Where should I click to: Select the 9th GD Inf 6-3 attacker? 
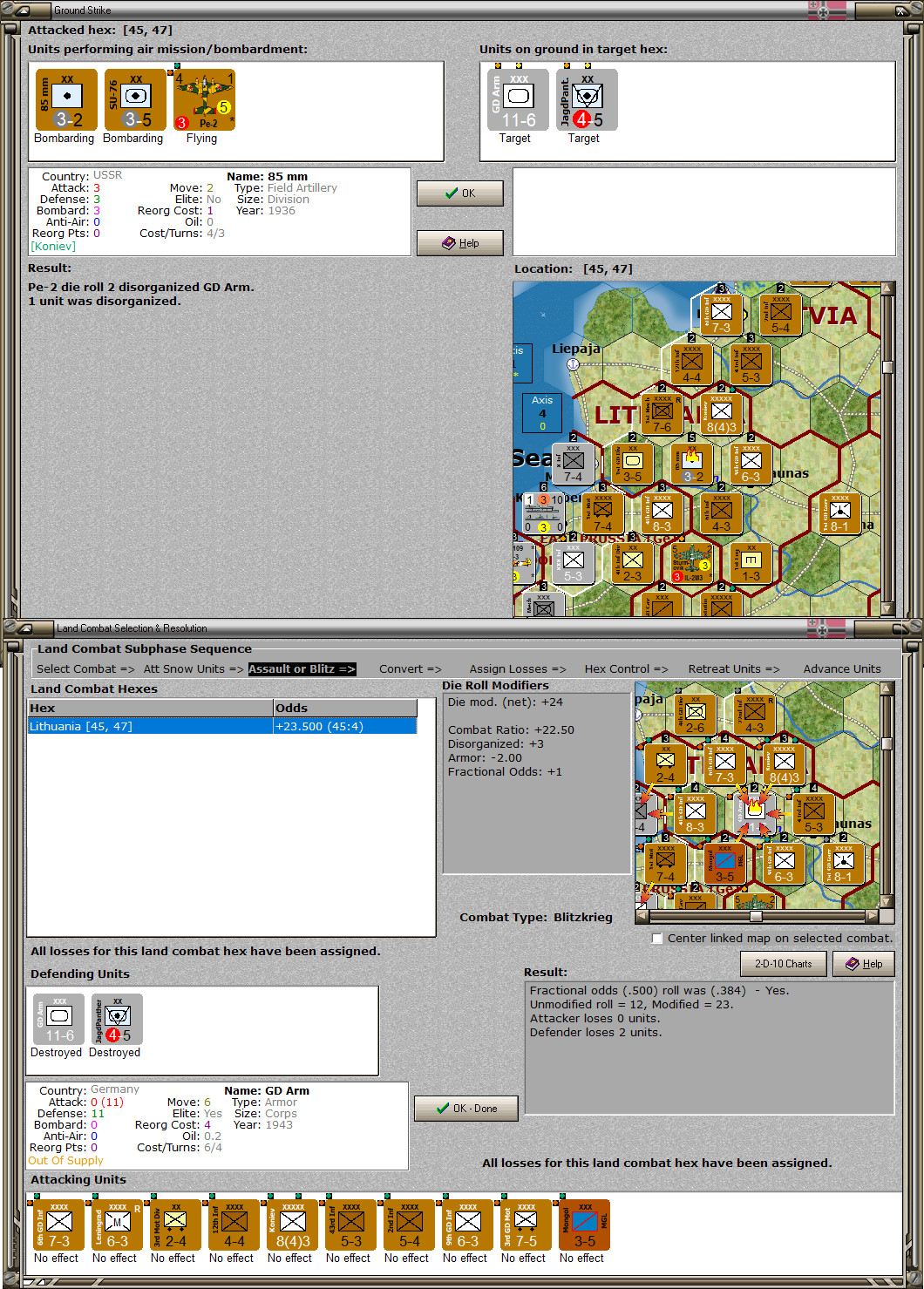467,1225
